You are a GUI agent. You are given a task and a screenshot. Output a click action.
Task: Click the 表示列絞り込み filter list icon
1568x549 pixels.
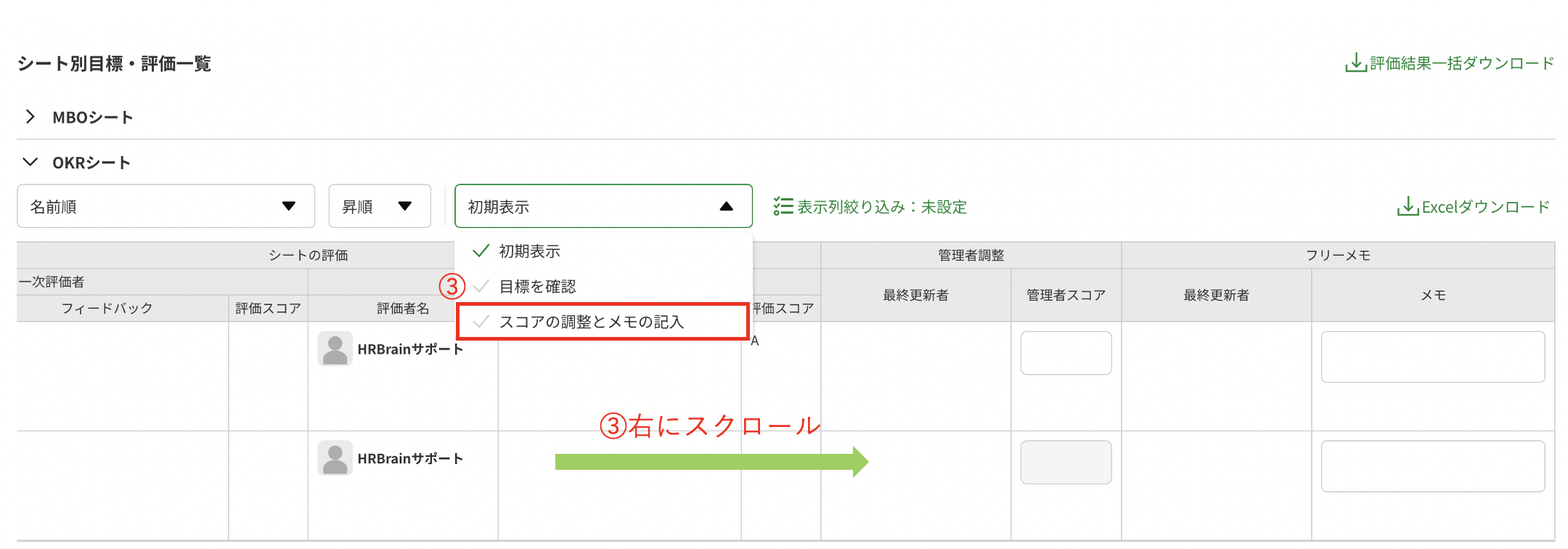tap(783, 207)
